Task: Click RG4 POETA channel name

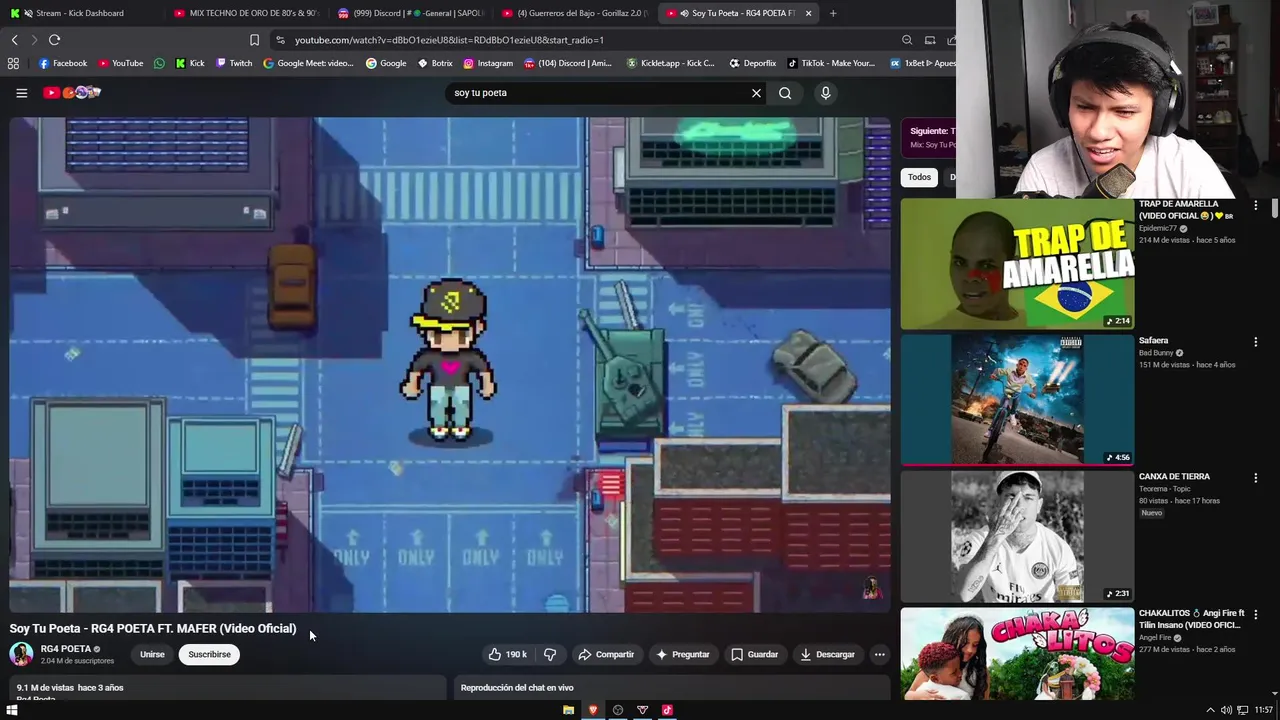Action: coord(65,649)
